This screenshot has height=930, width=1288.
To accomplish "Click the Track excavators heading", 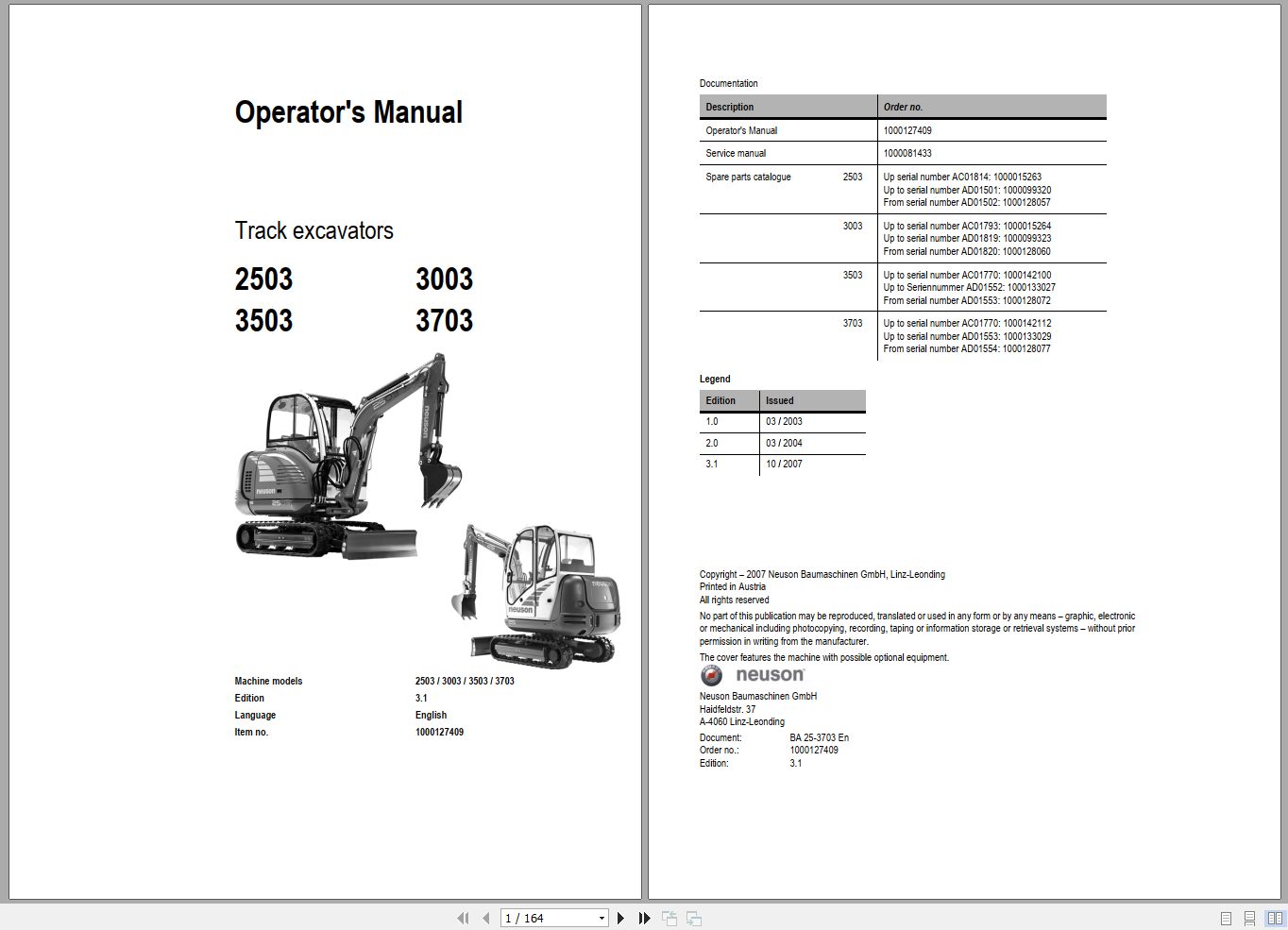I will pyautogui.click(x=314, y=230).
